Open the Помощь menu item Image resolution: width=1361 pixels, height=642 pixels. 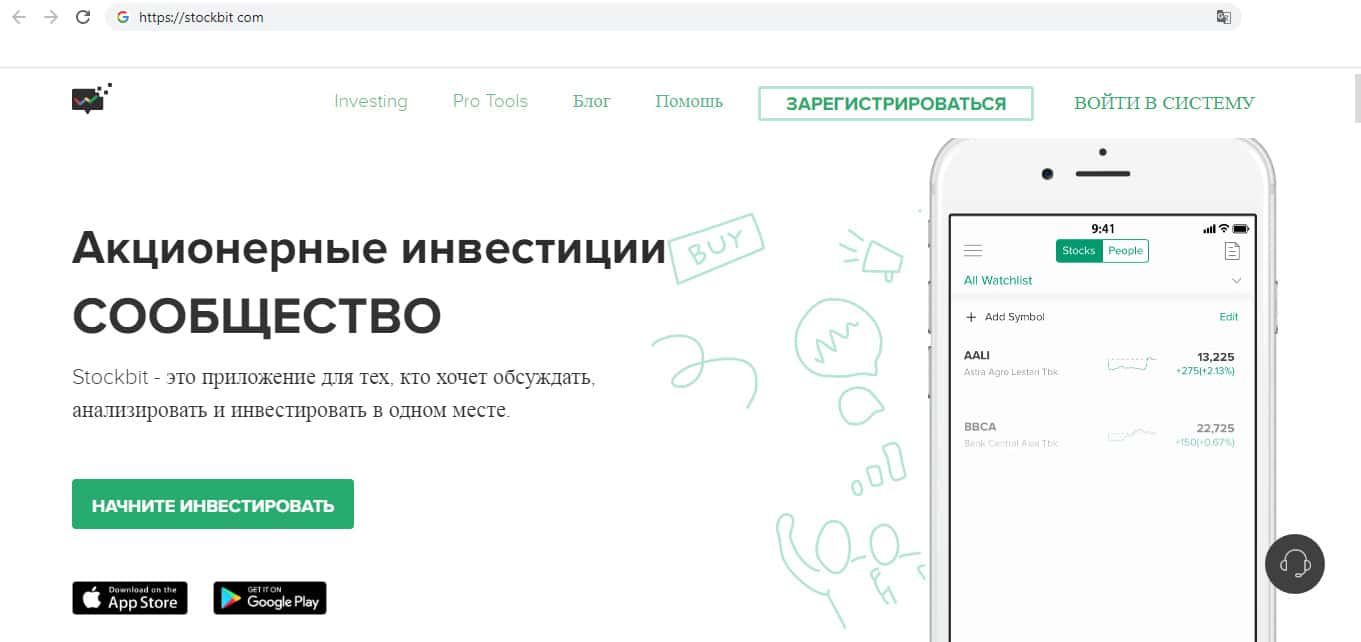pyautogui.click(x=689, y=101)
